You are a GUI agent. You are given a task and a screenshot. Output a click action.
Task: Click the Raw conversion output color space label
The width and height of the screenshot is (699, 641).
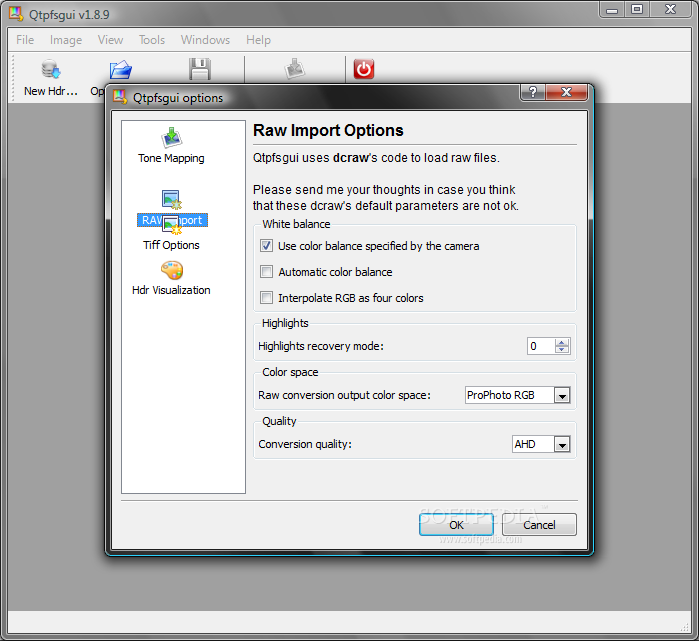(345, 395)
